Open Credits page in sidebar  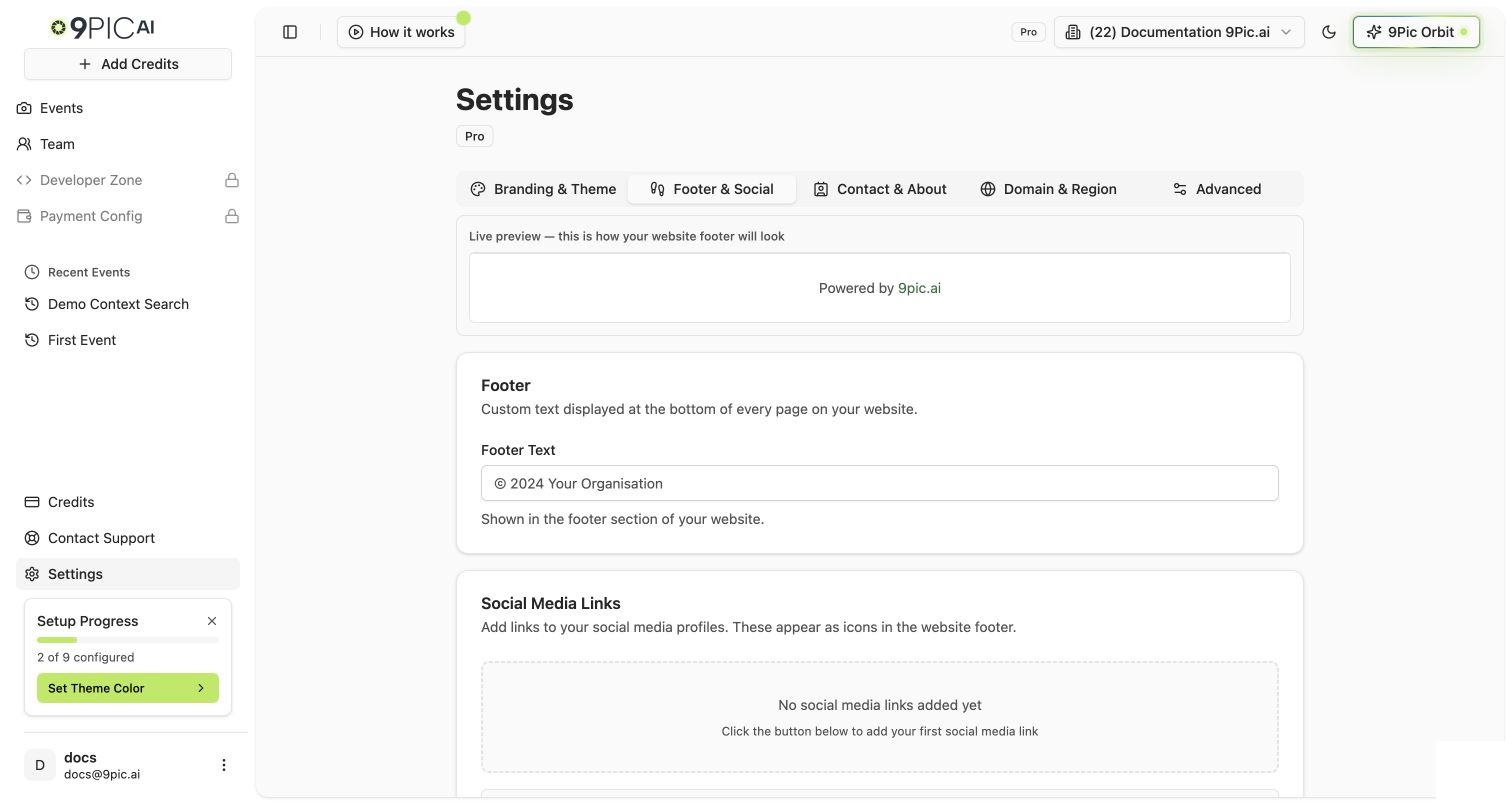tap(128, 502)
